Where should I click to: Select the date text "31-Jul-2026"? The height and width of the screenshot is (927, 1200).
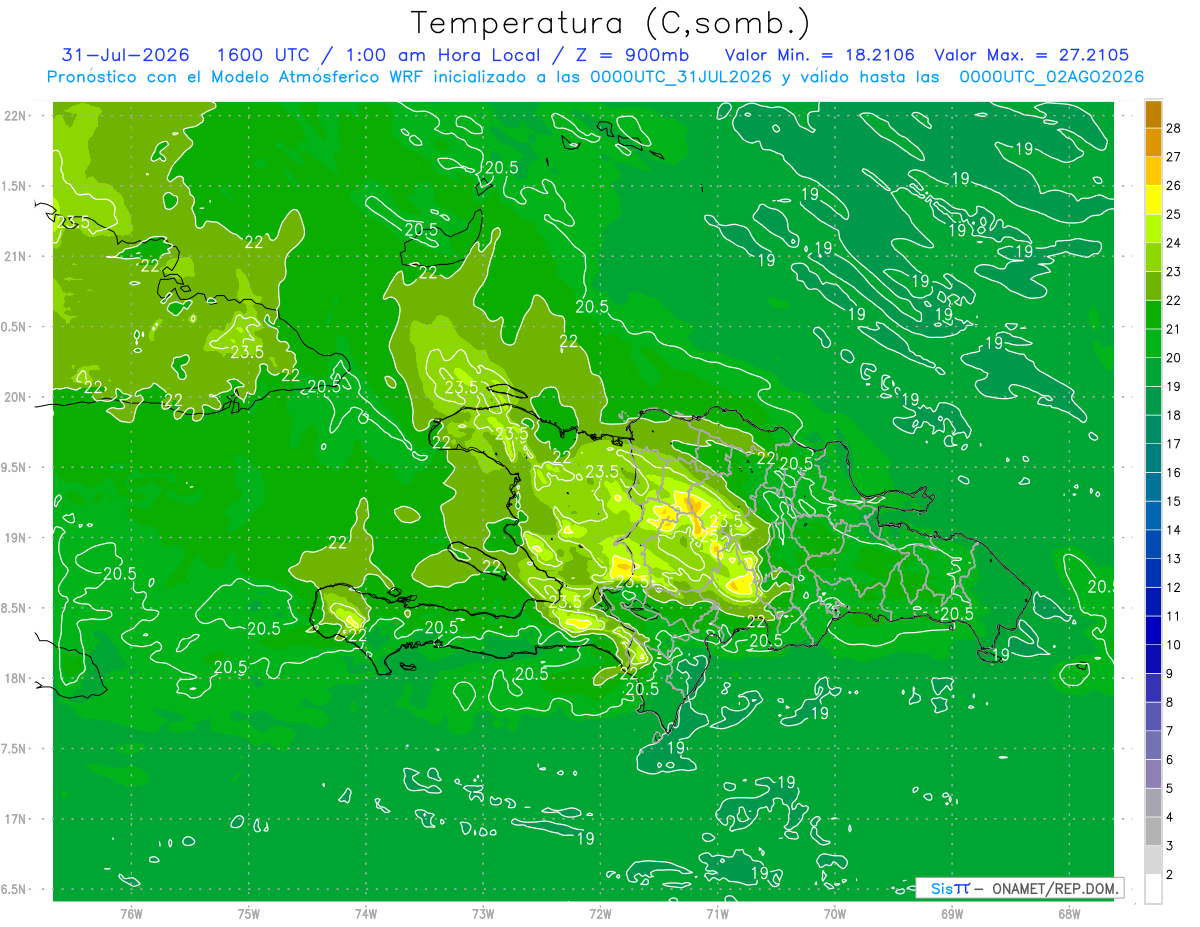tap(125, 55)
